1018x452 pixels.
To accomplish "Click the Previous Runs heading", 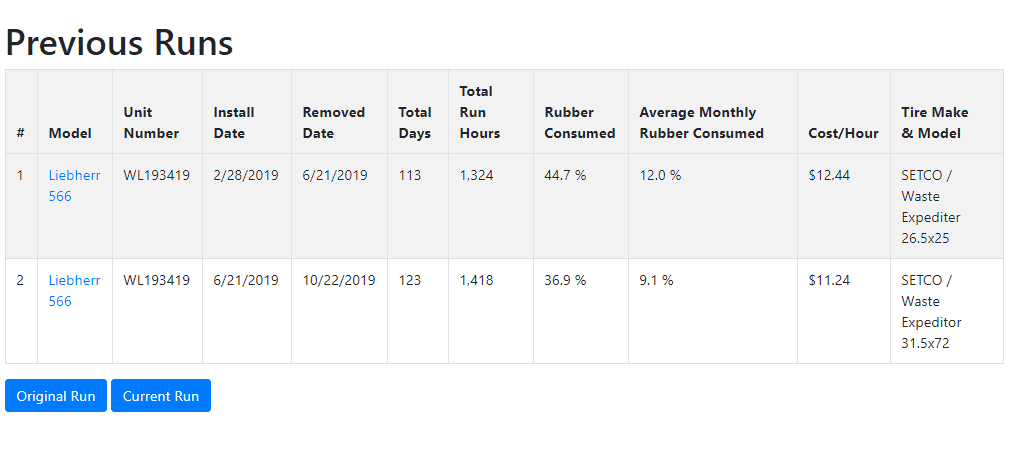I will [x=119, y=42].
